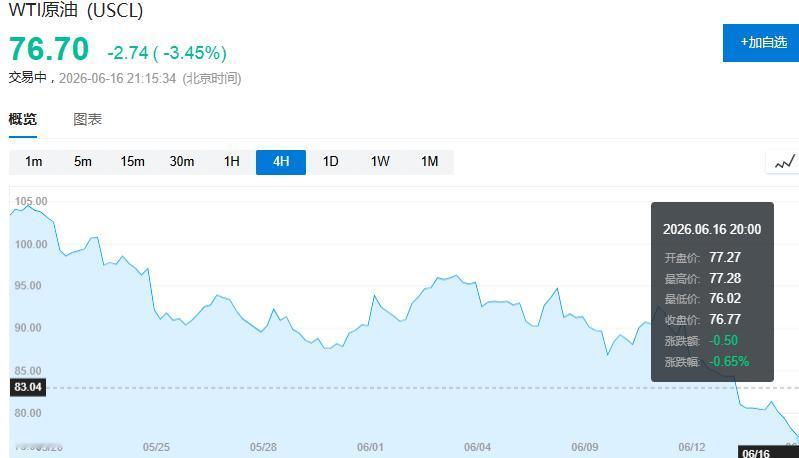Select the 1W timeframe
The image size is (799, 458).
380,162
